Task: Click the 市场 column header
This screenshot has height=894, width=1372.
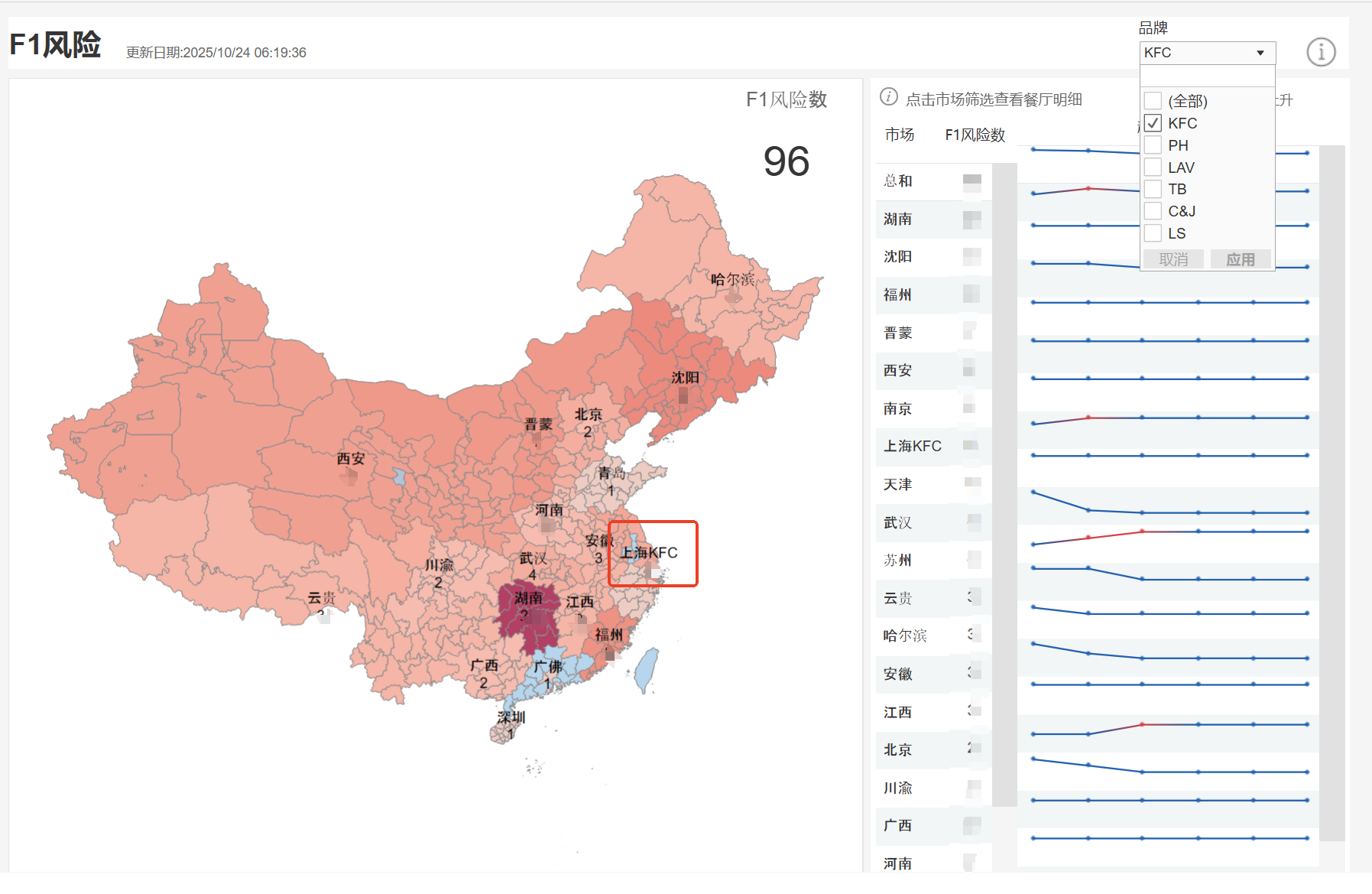Action: [900, 135]
